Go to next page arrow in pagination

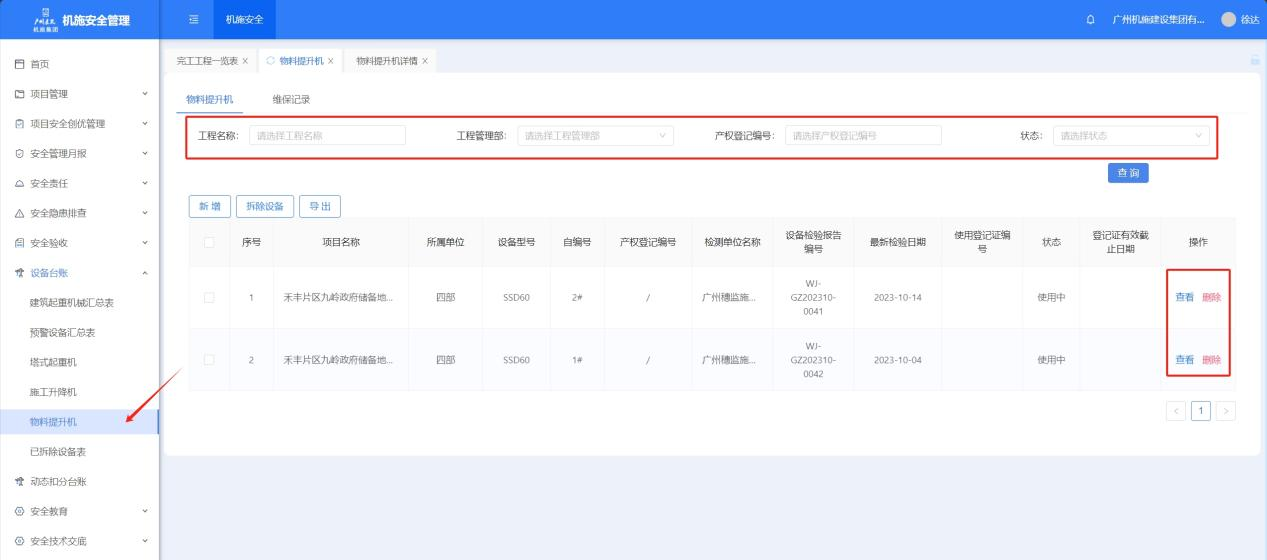[1225, 410]
